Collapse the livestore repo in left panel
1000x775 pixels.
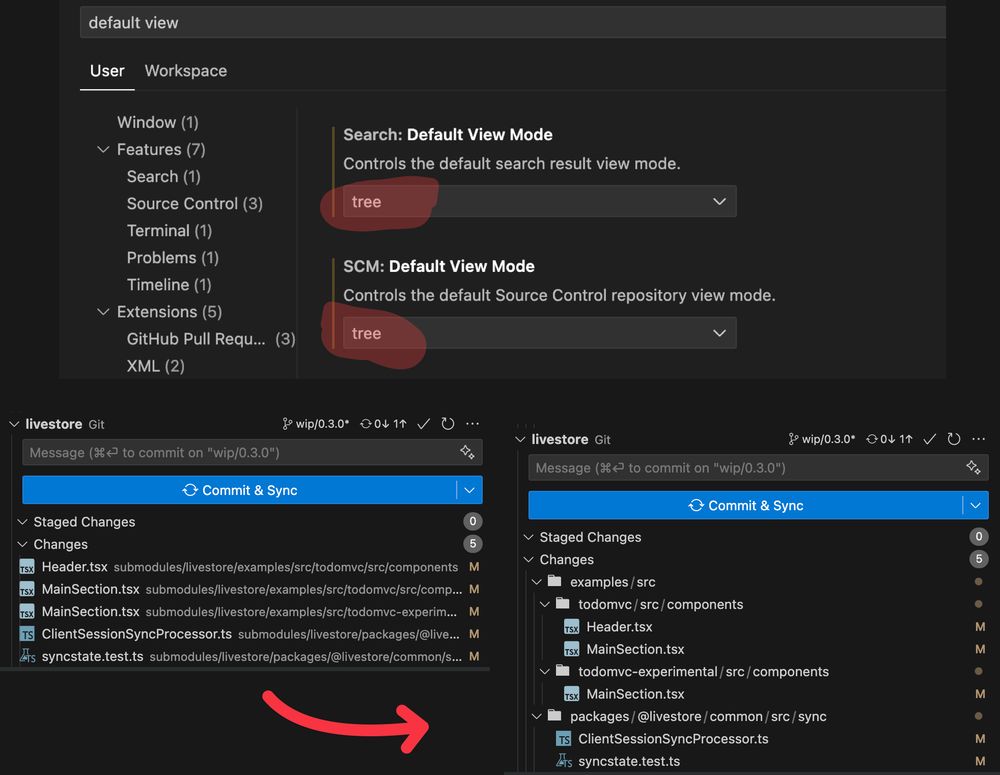point(14,424)
